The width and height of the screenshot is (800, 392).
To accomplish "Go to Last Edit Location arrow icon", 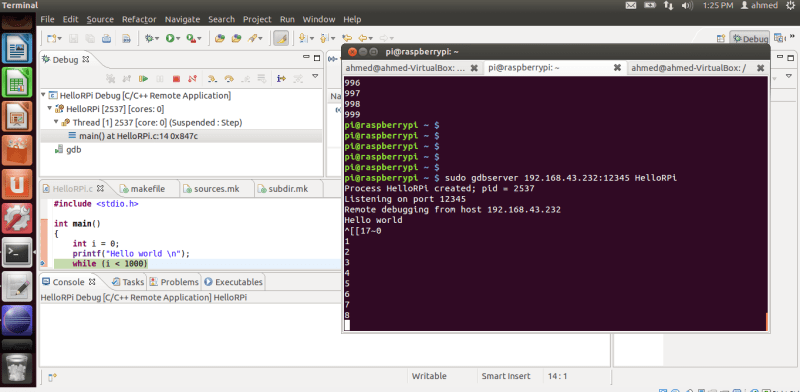I will 347,38.
